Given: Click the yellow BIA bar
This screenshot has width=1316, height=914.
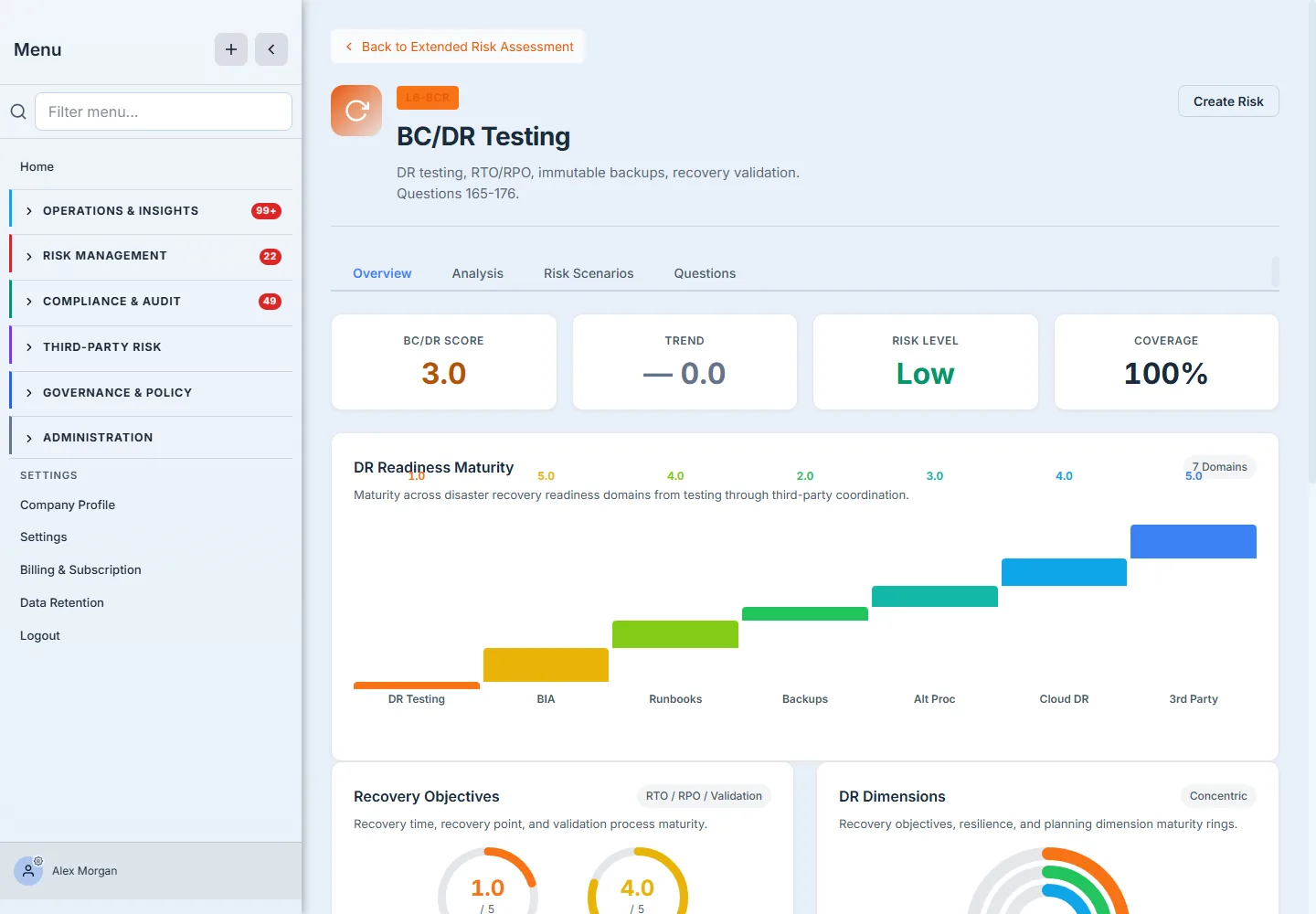Looking at the screenshot, I should 546,664.
